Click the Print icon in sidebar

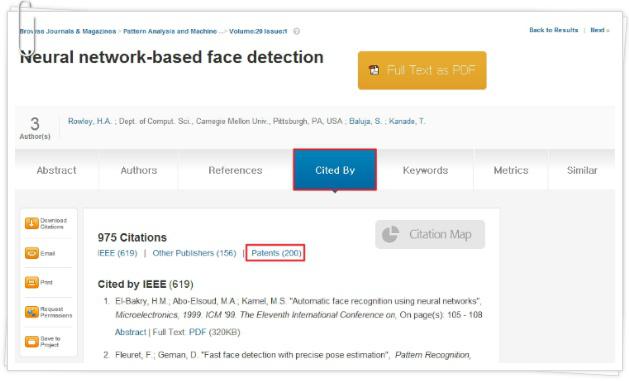point(32,282)
